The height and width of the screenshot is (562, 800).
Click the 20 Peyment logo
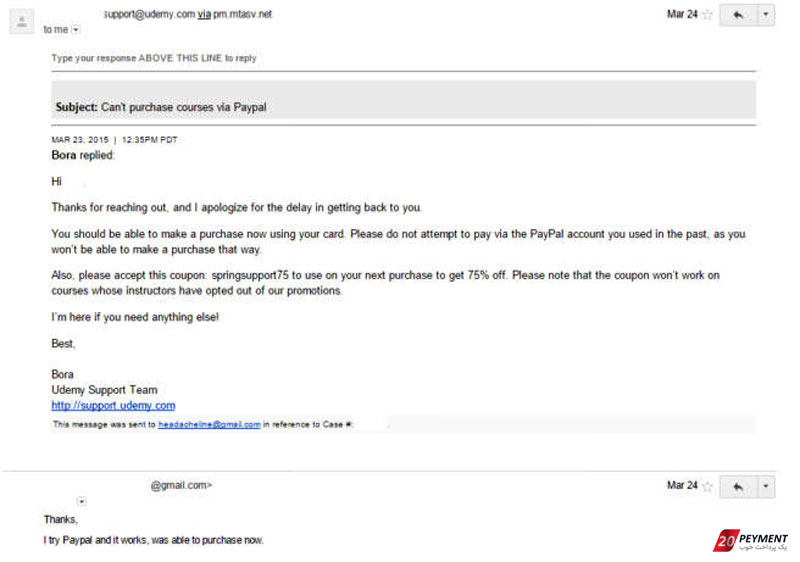(x=750, y=541)
